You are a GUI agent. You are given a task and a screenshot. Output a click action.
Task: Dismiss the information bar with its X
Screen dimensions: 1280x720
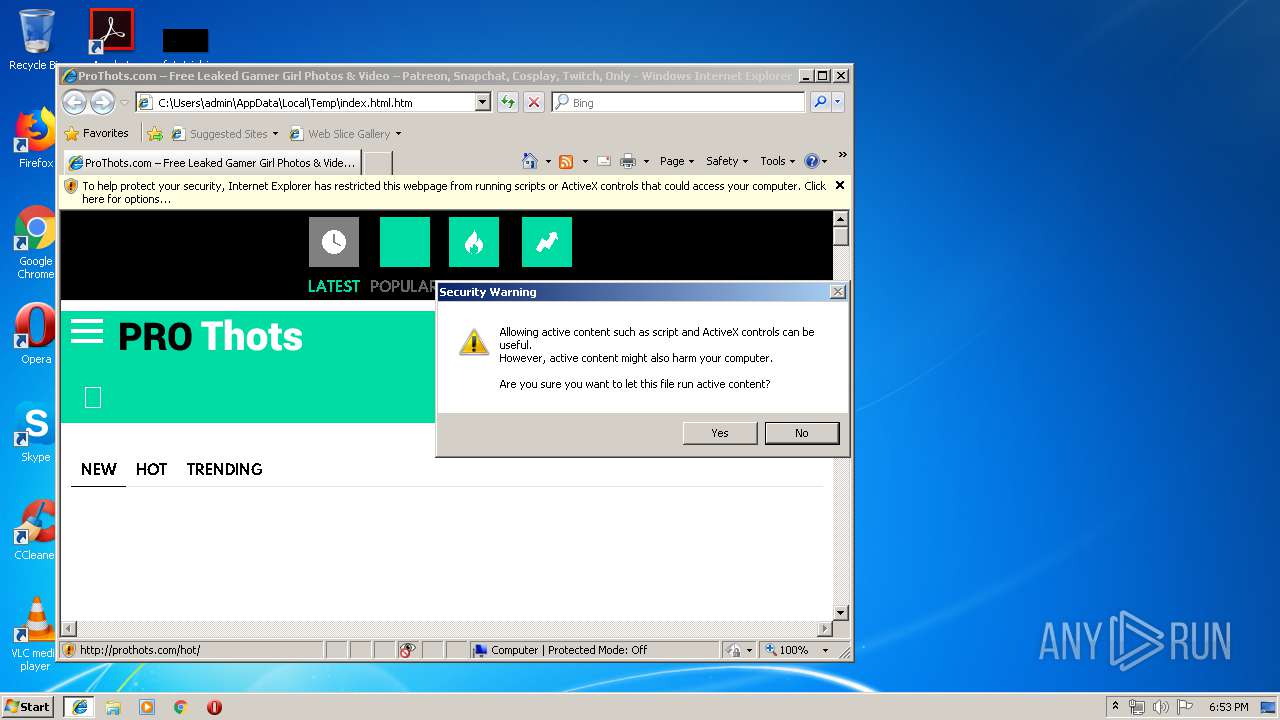coord(840,185)
